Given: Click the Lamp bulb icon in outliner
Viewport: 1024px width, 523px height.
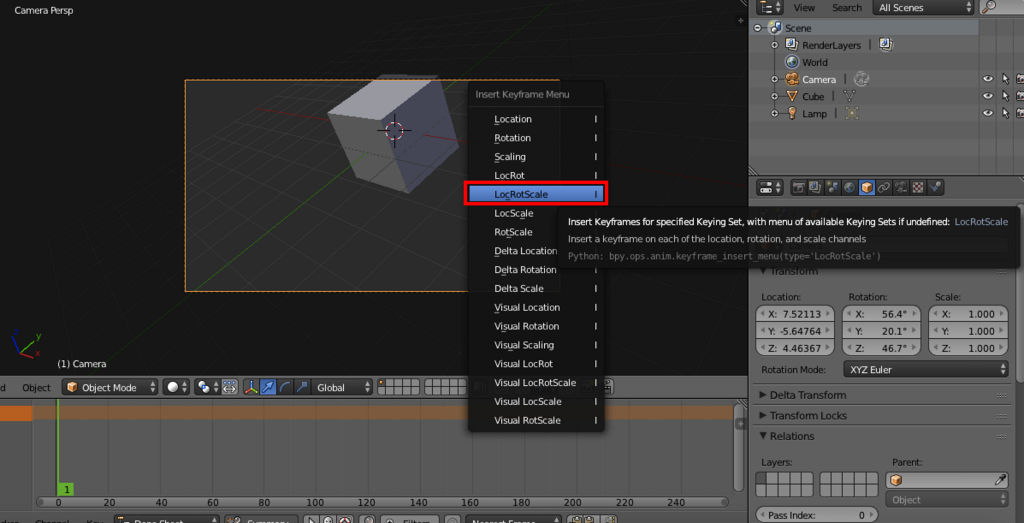Looking at the screenshot, I should (792, 114).
